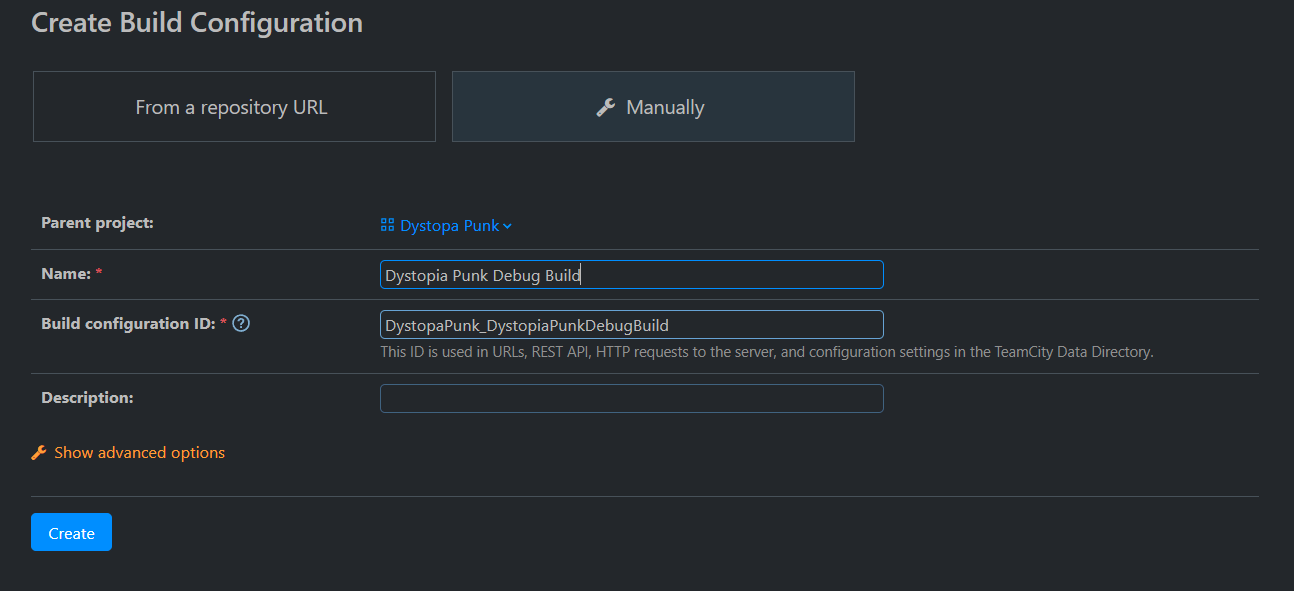Click the ID usage hint text
The image size is (1294, 591).
pos(767,352)
